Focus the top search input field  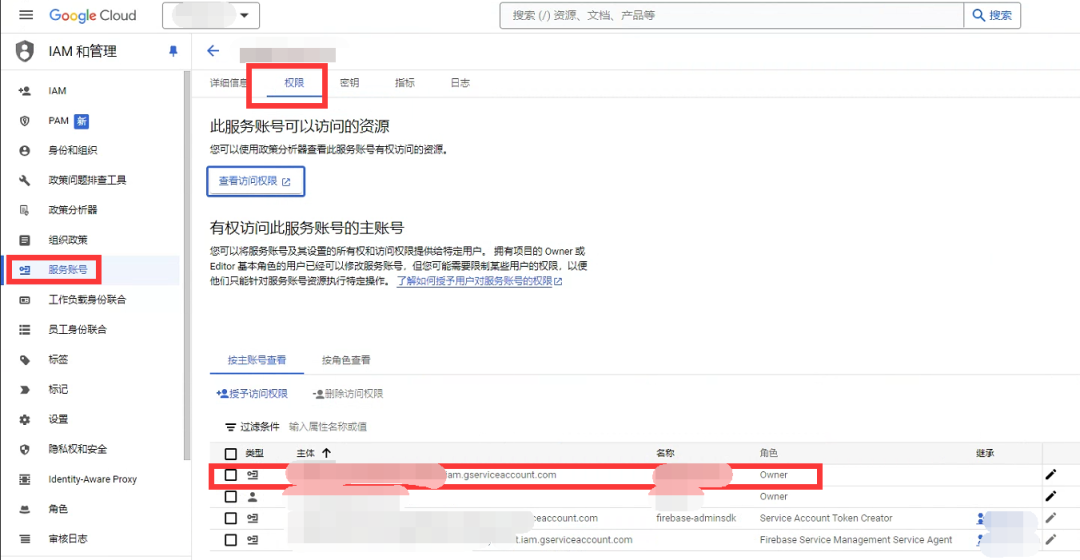point(731,15)
